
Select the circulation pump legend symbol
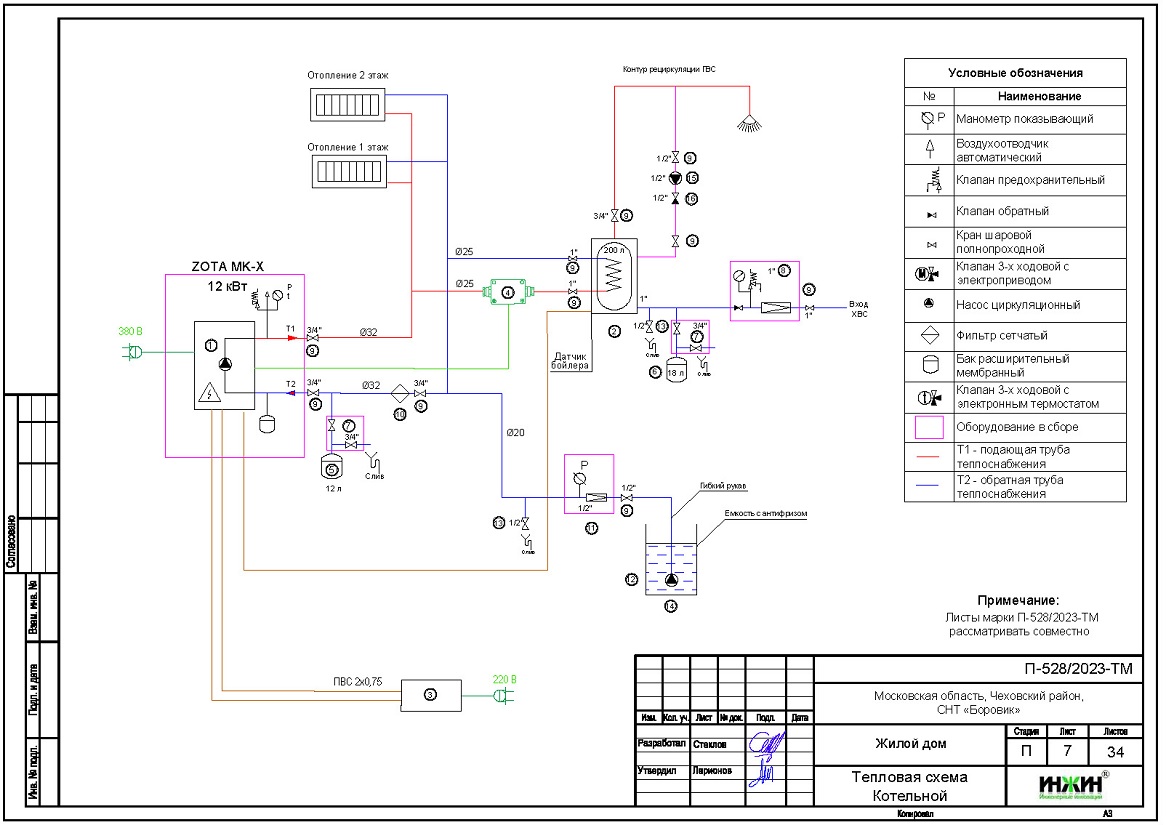(930, 304)
